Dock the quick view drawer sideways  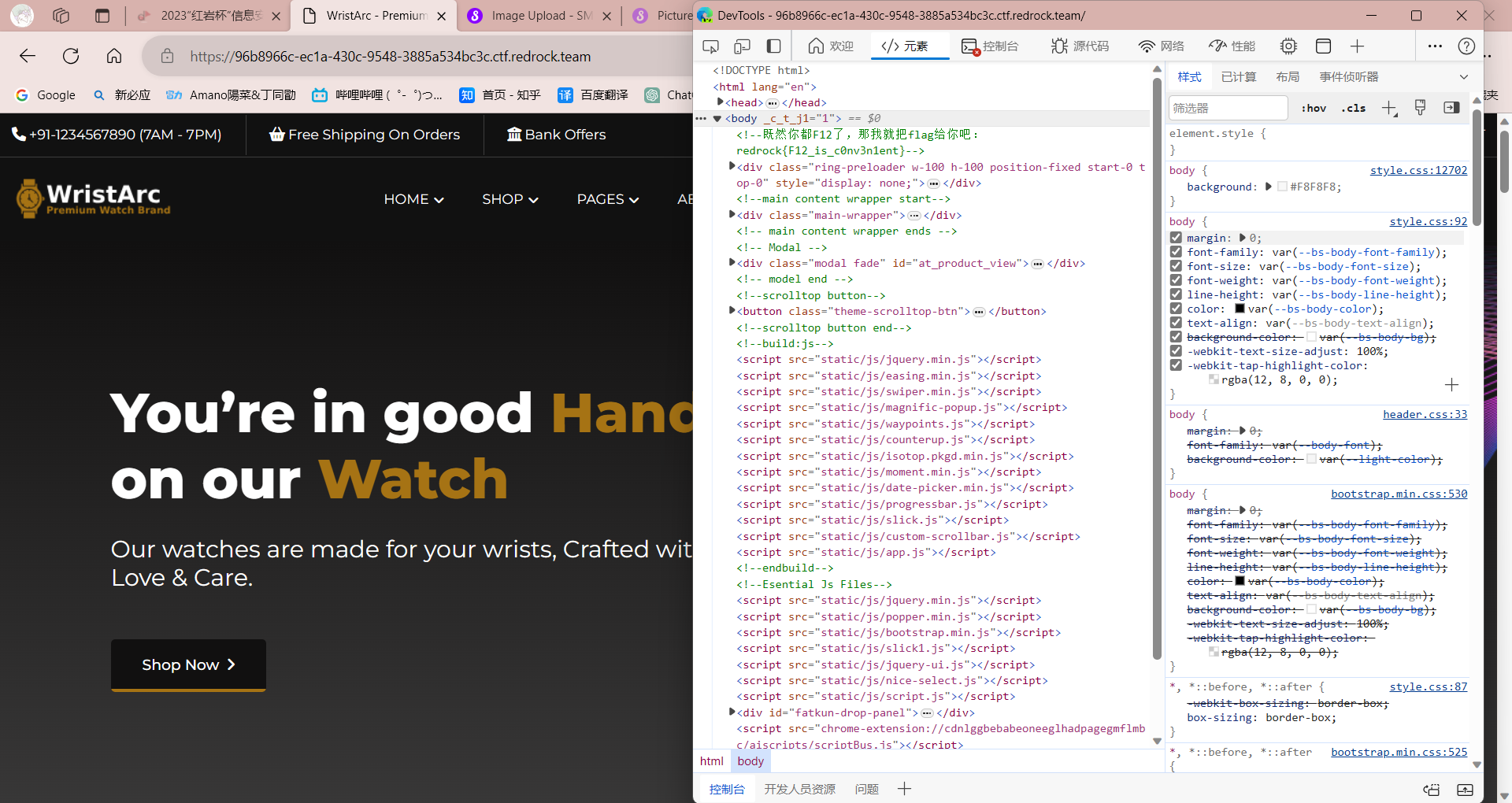(x=1432, y=790)
